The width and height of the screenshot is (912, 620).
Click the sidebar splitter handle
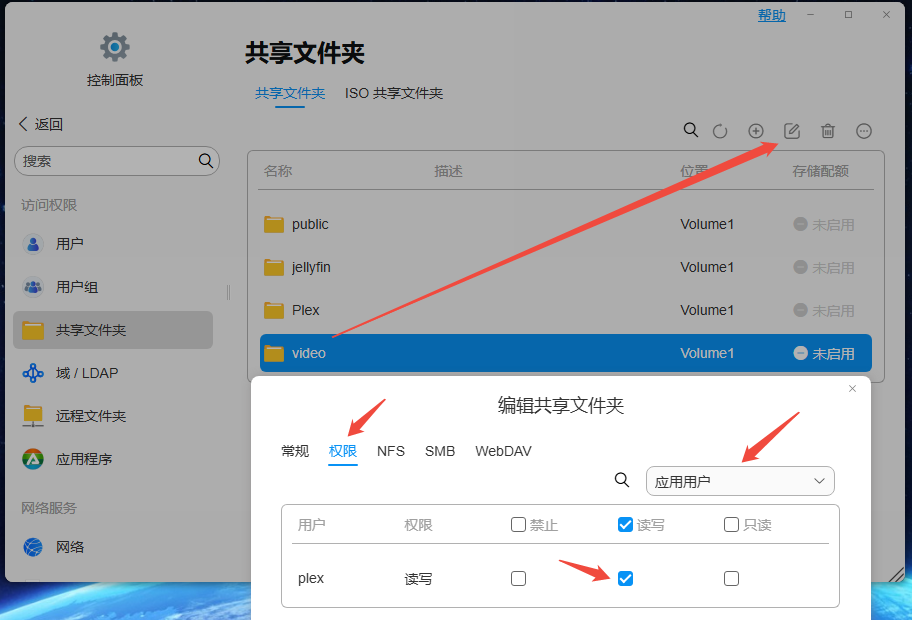click(229, 293)
